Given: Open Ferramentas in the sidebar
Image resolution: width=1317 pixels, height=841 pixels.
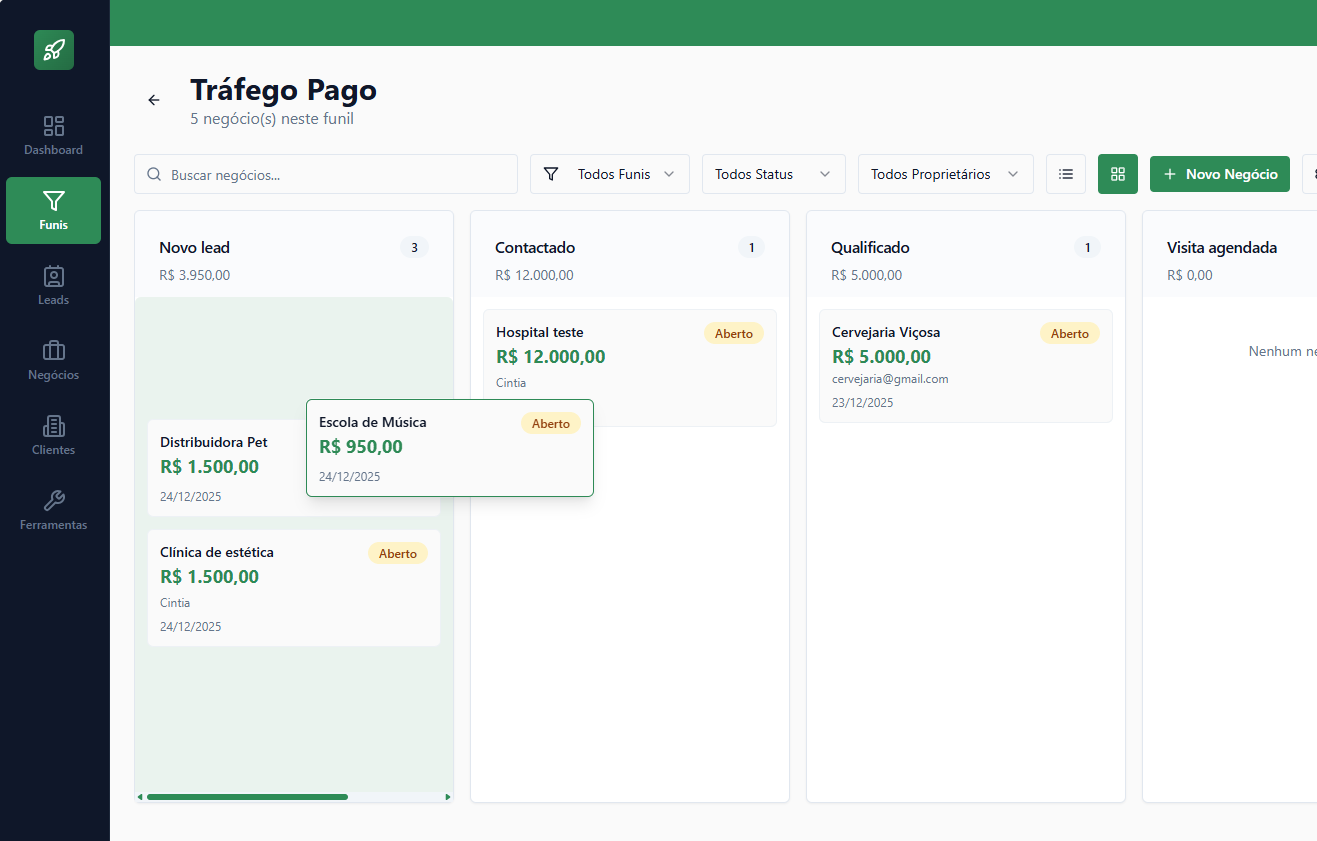Looking at the screenshot, I should pos(54,510).
